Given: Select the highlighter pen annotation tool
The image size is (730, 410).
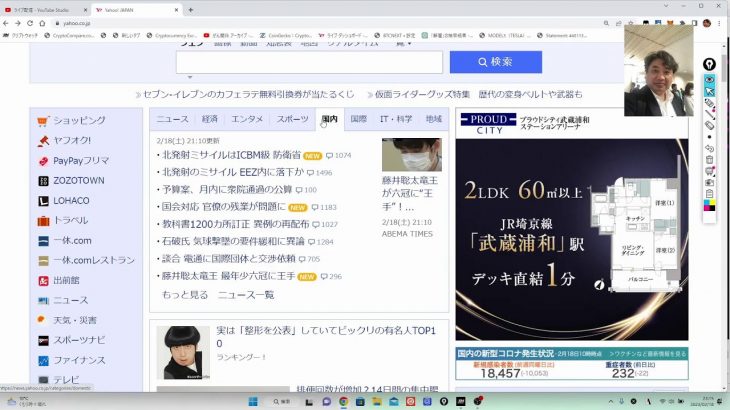Looking at the screenshot, I should (709, 103).
